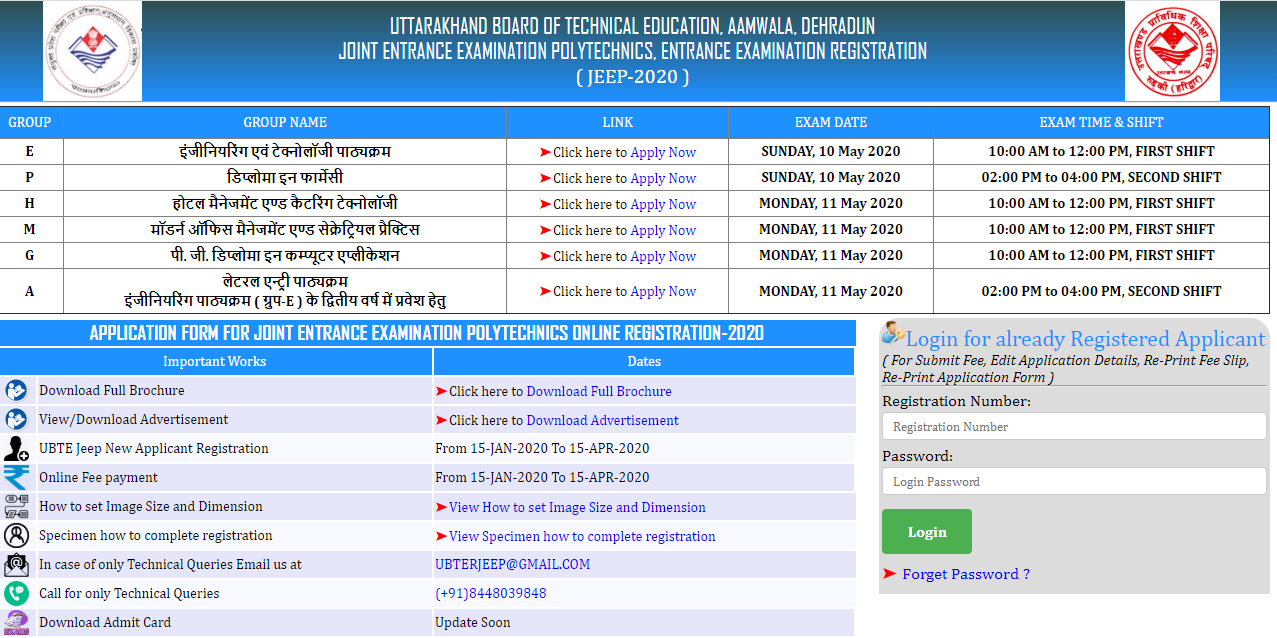Click the login applicant icon beside heading
Screen dimensions: 1277x638
coord(893,334)
